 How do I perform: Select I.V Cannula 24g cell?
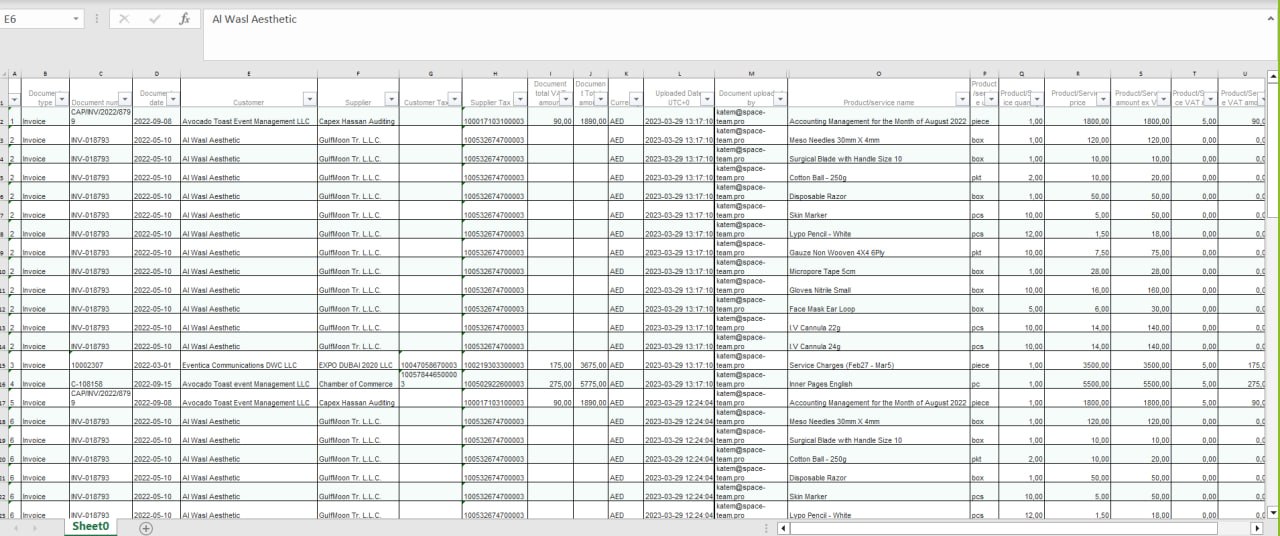point(878,341)
